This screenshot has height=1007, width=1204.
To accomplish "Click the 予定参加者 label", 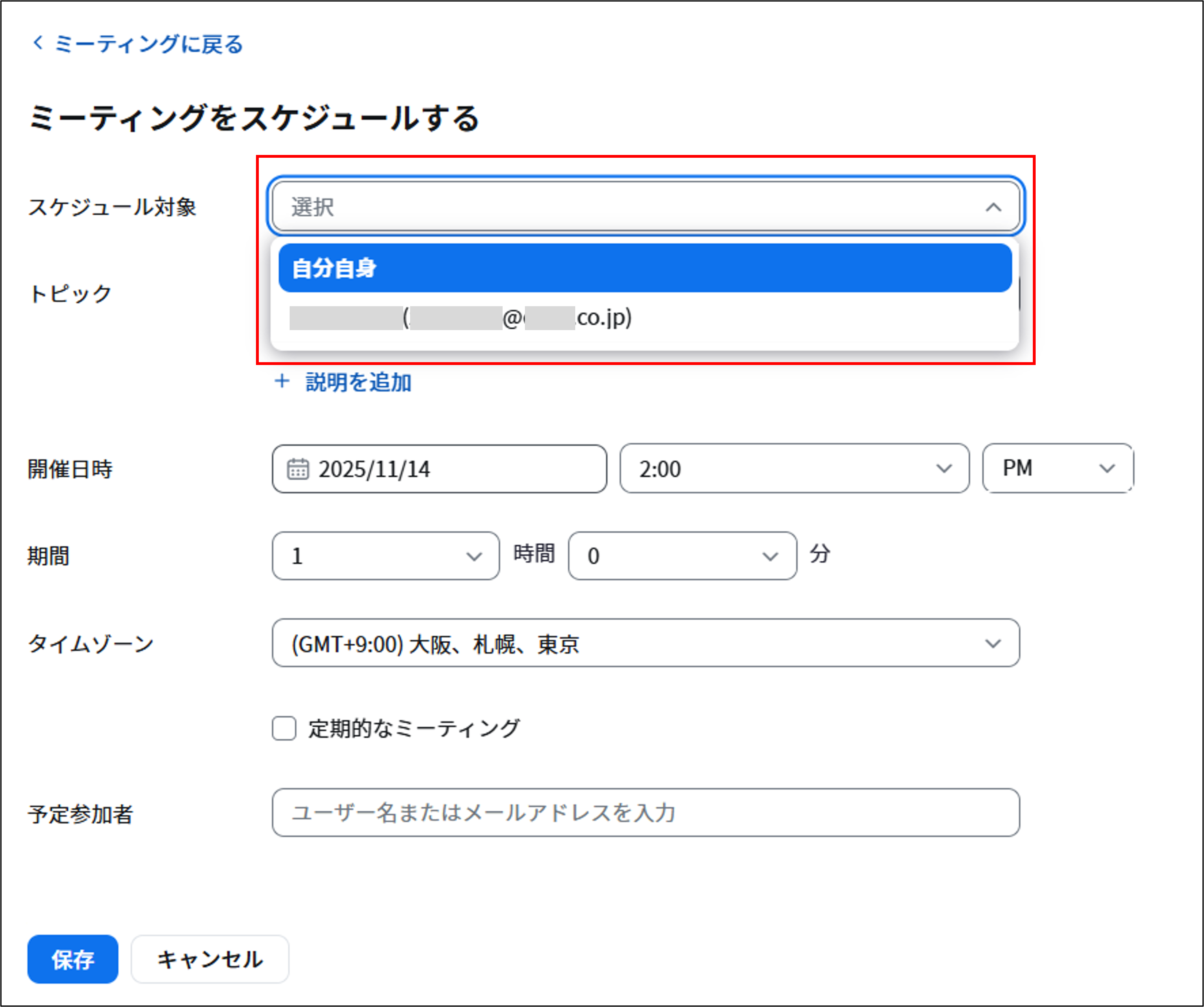I will [x=80, y=814].
